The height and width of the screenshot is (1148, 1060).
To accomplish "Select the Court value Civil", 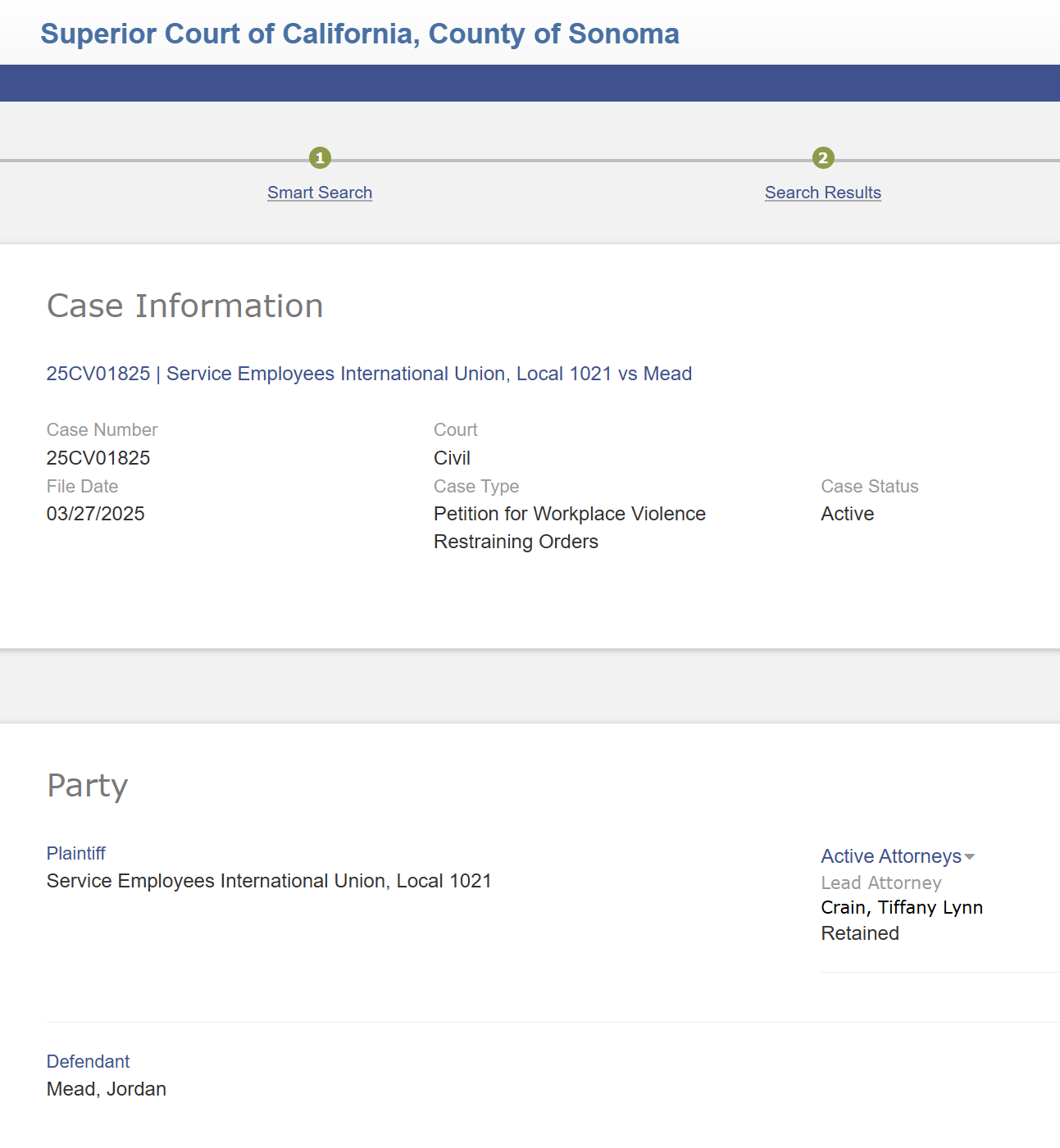I will pos(452,458).
